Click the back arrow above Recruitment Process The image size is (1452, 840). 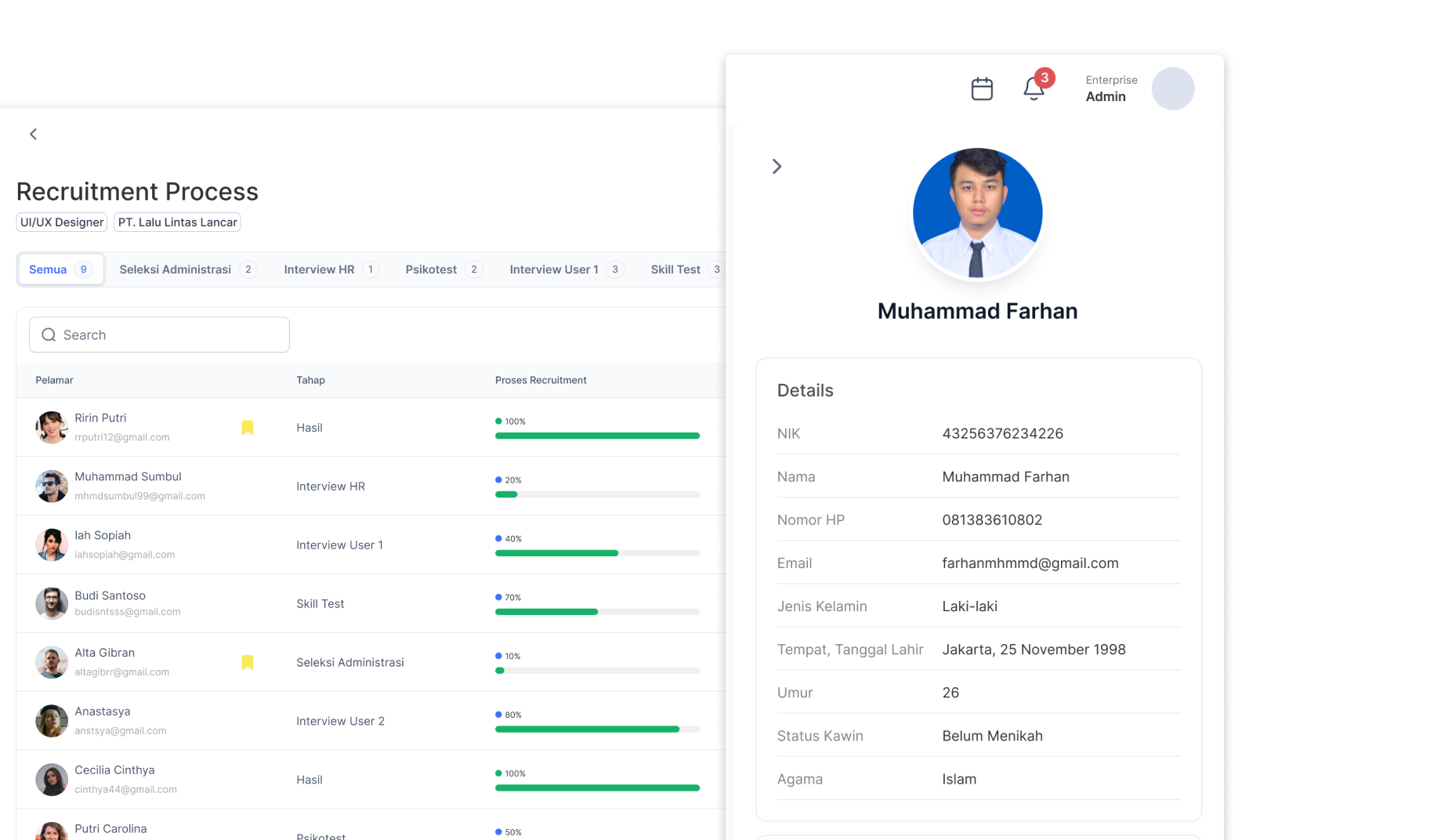(33, 134)
